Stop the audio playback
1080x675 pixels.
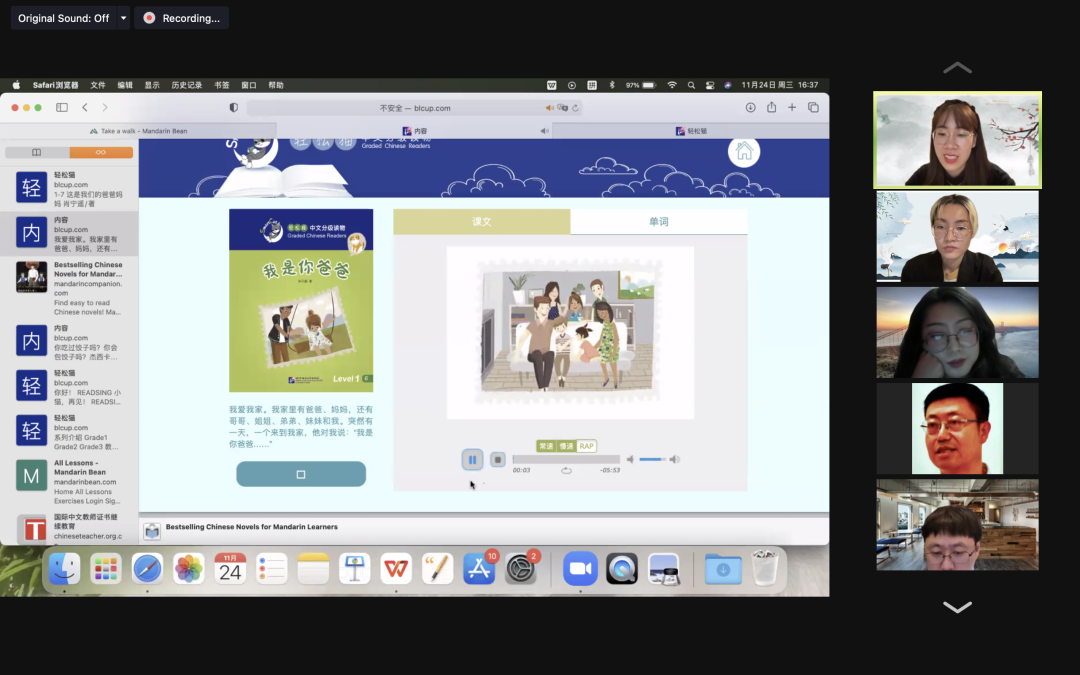coord(498,459)
